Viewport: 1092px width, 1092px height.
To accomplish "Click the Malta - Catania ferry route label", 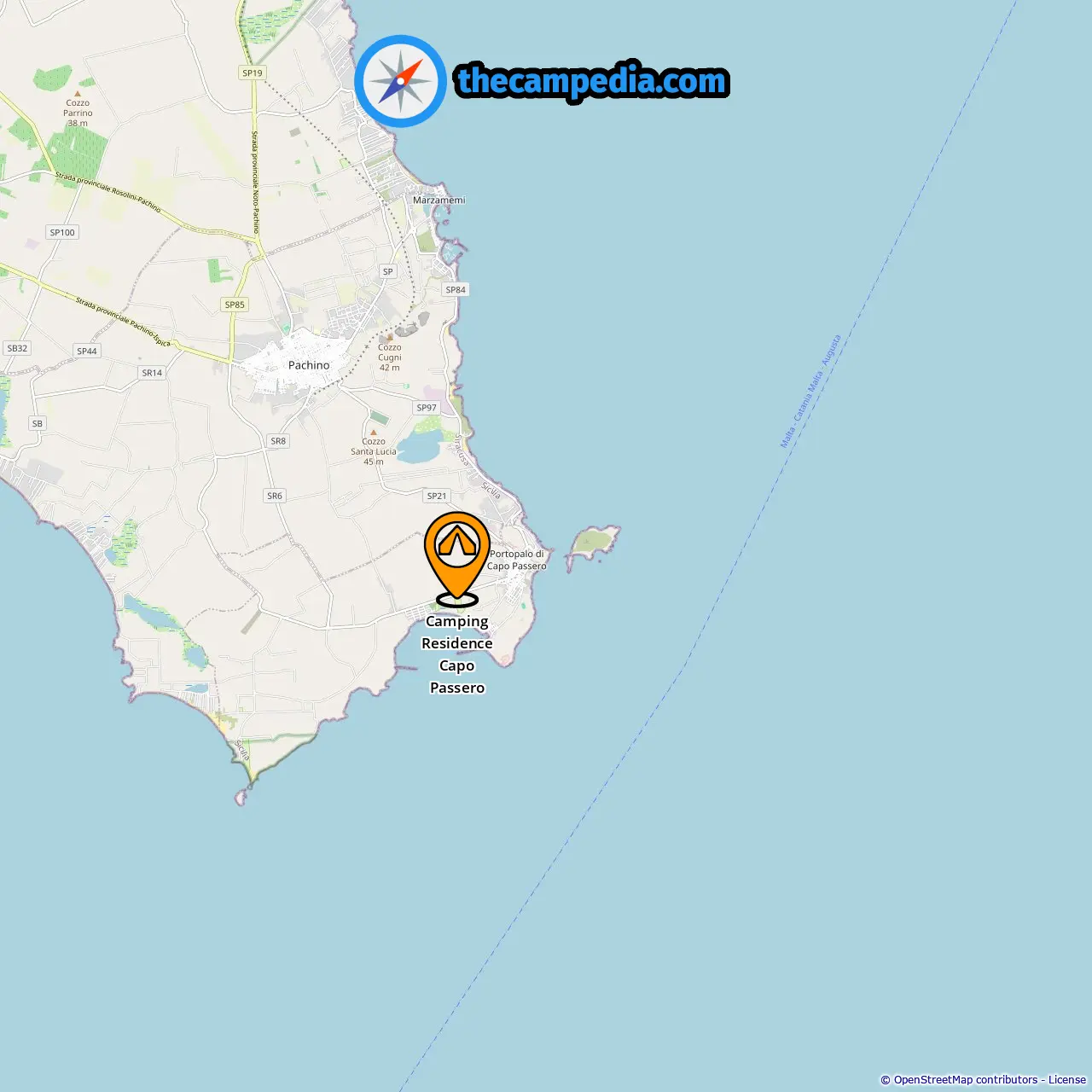I will (x=810, y=392).
